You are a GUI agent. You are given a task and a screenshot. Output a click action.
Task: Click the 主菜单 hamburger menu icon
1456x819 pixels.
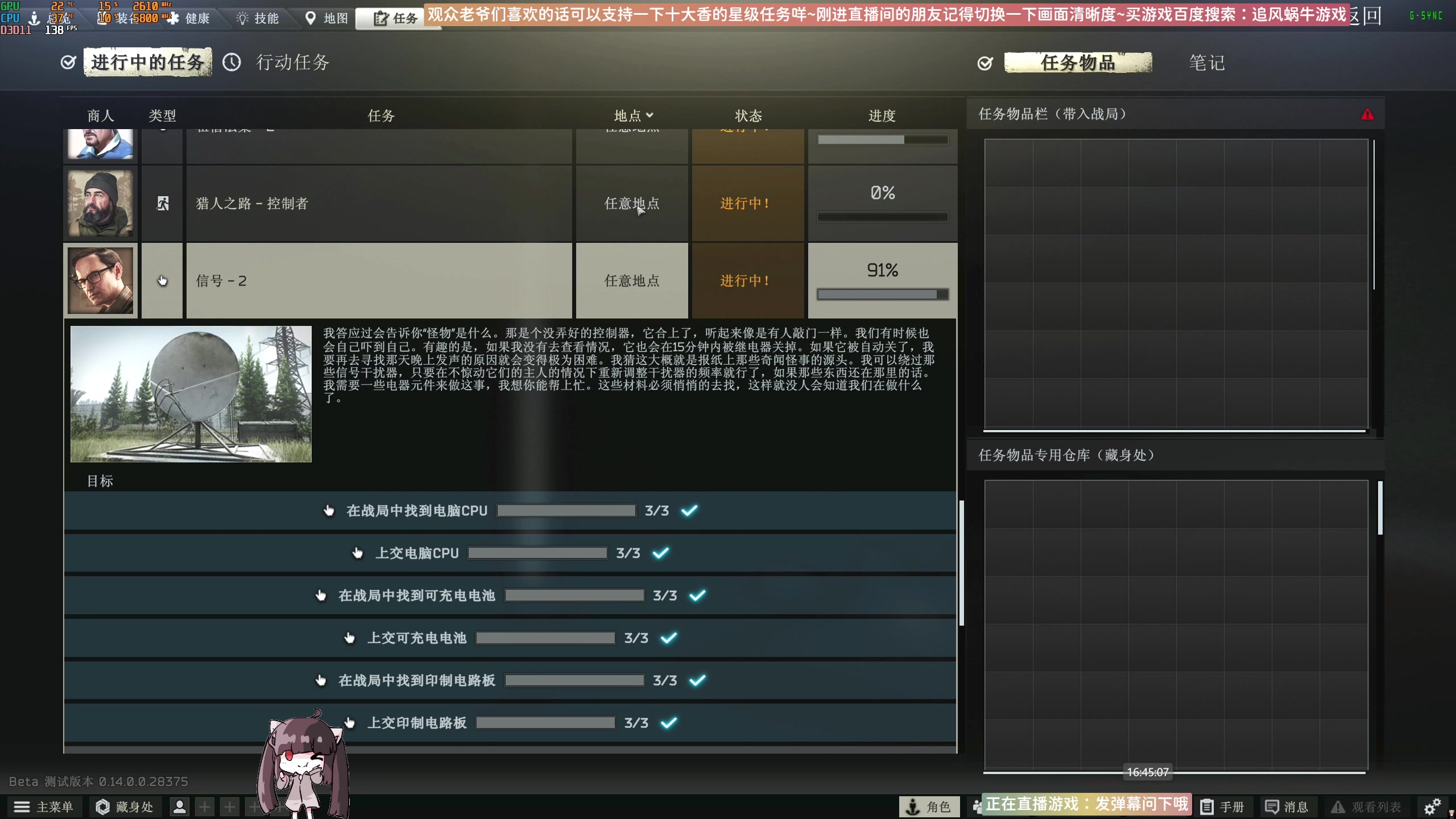coord(22,806)
